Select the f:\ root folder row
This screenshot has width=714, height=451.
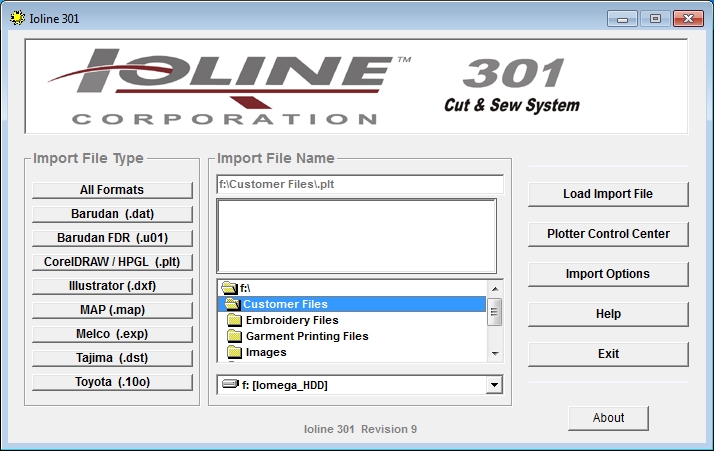coord(352,288)
